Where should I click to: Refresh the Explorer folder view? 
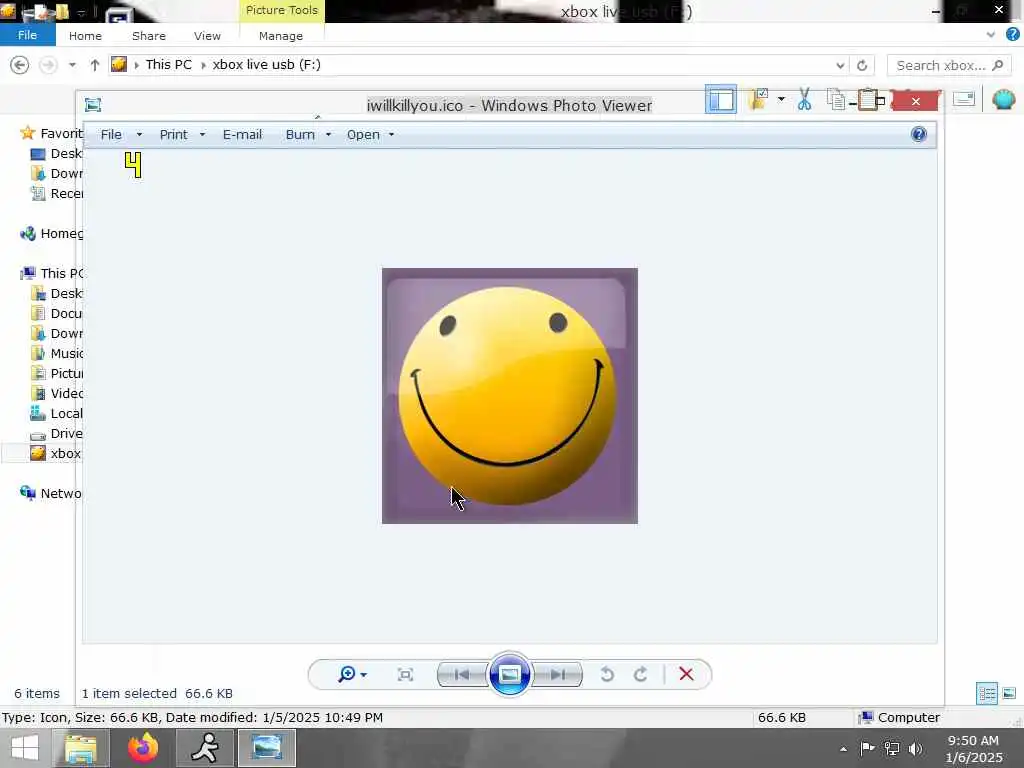[x=862, y=65]
